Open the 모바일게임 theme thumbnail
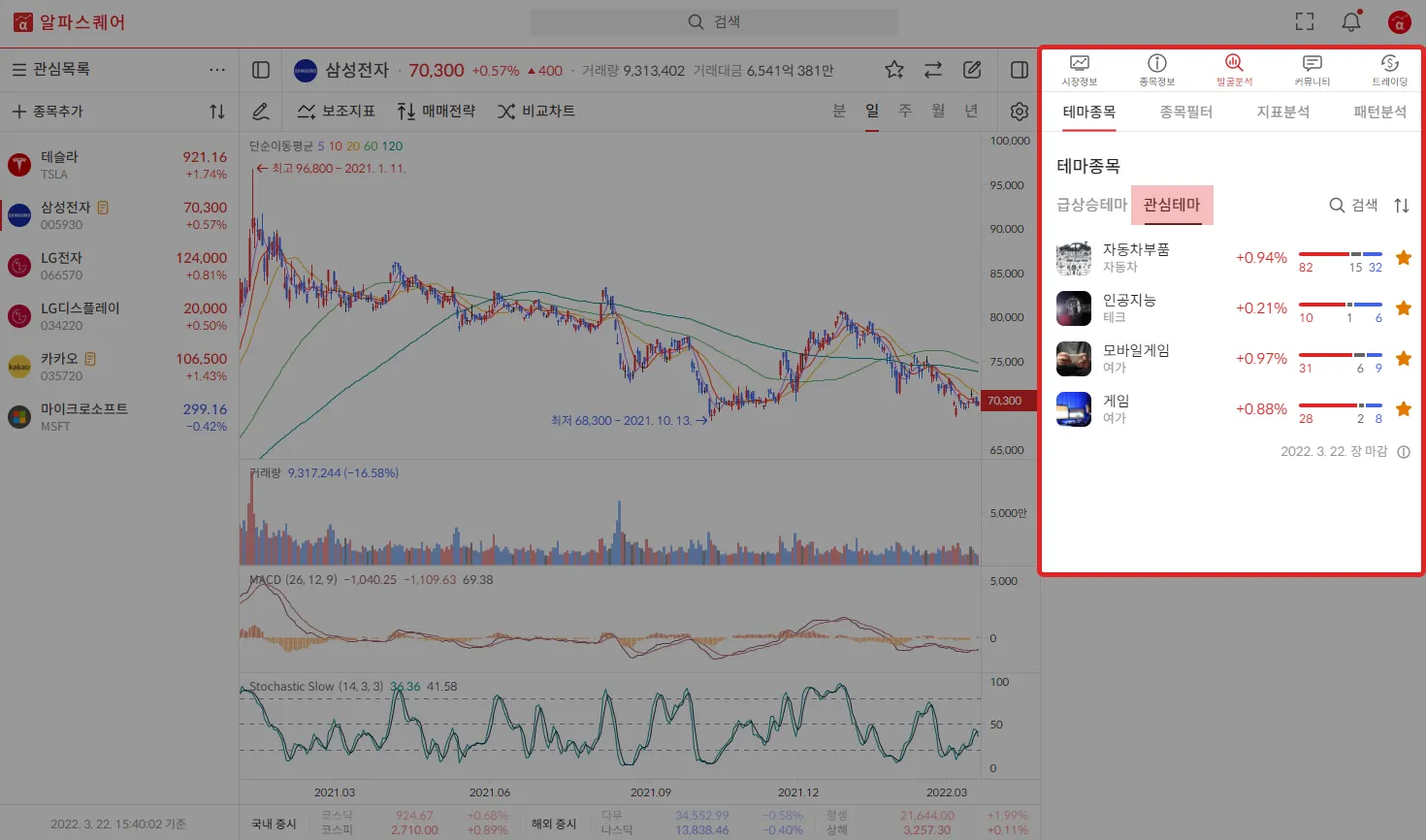The height and width of the screenshot is (840, 1426). coord(1074,359)
